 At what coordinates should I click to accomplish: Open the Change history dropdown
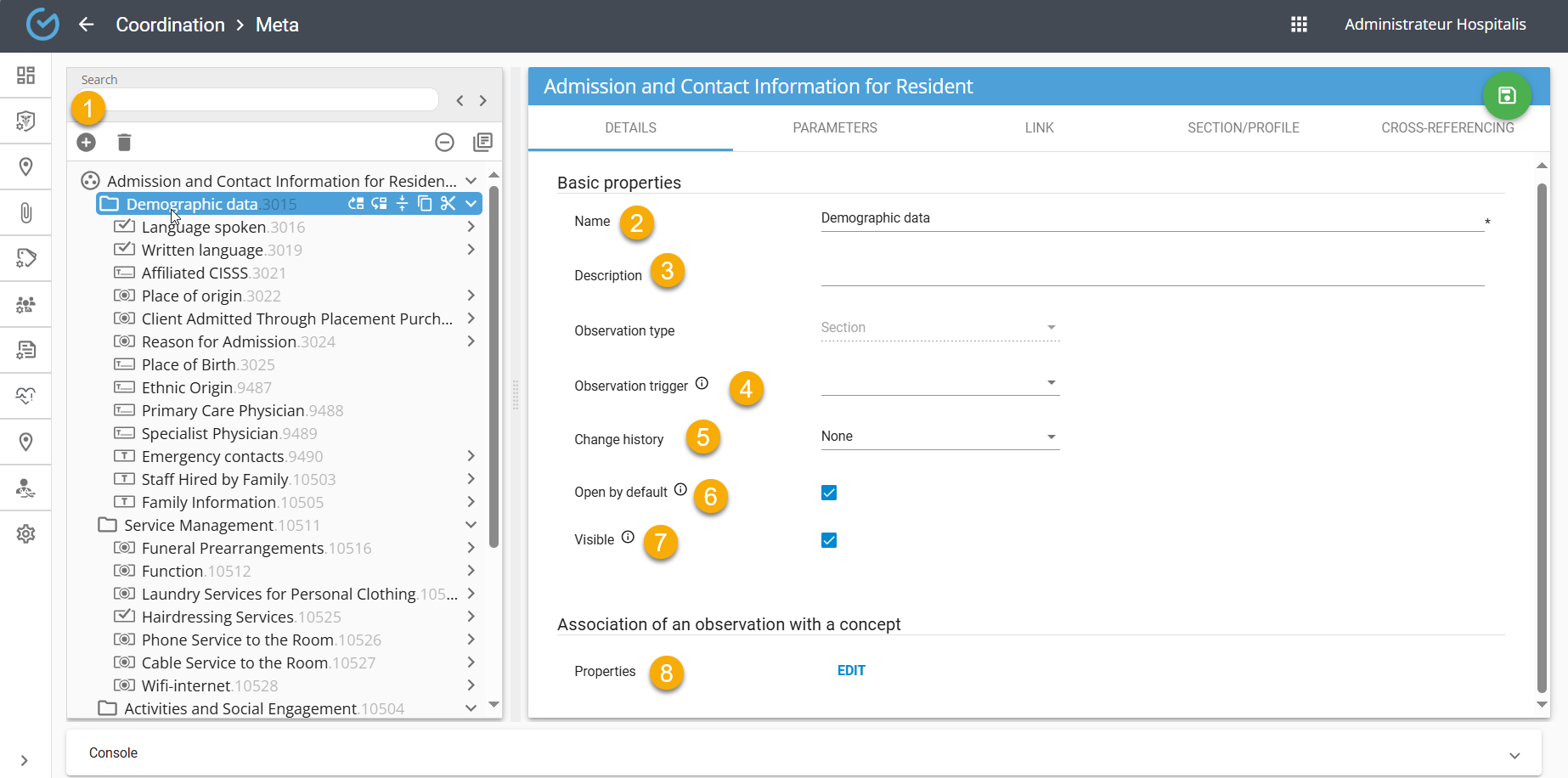coord(939,437)
